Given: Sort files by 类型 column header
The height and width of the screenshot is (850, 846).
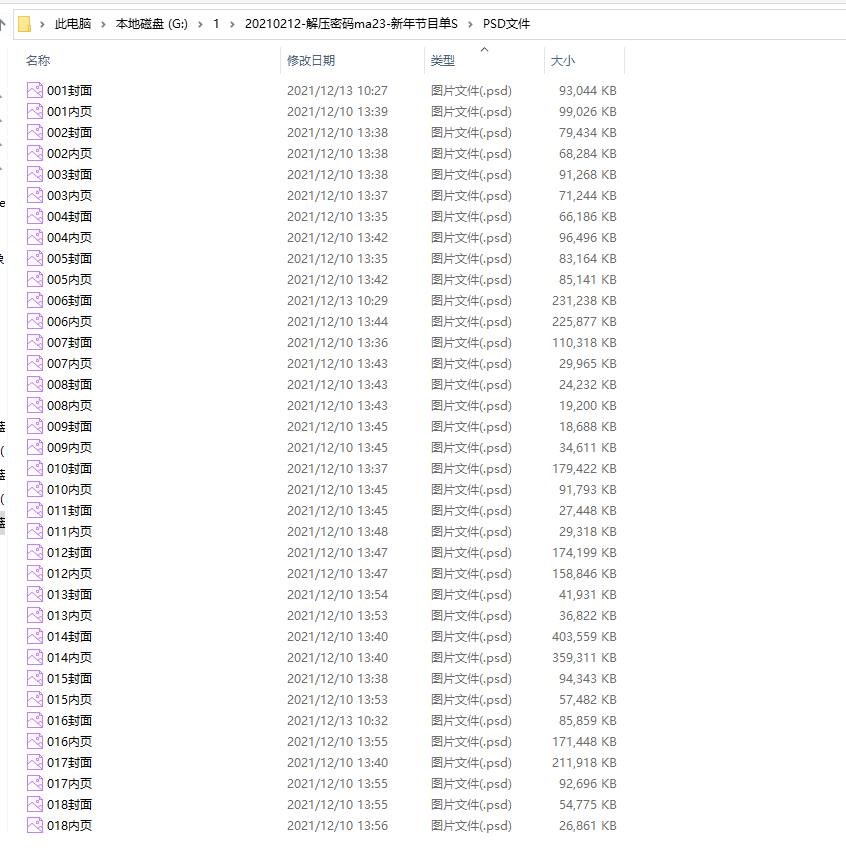Looking at the screenshot, I should point(443,61).
